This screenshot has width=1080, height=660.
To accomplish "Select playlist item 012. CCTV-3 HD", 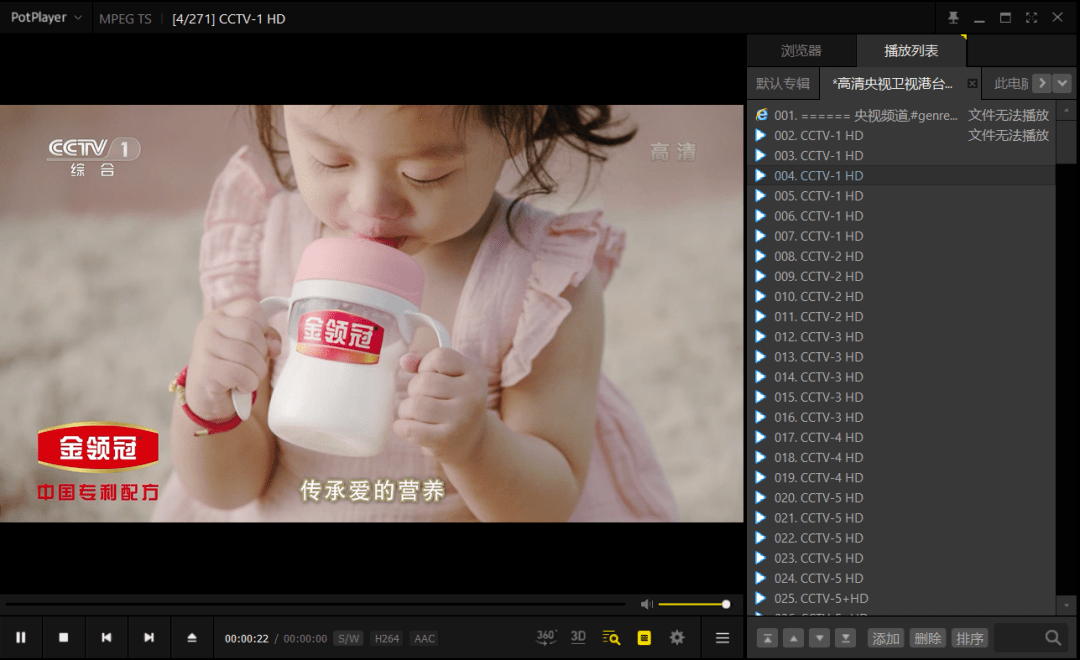I will coord(901,336).
